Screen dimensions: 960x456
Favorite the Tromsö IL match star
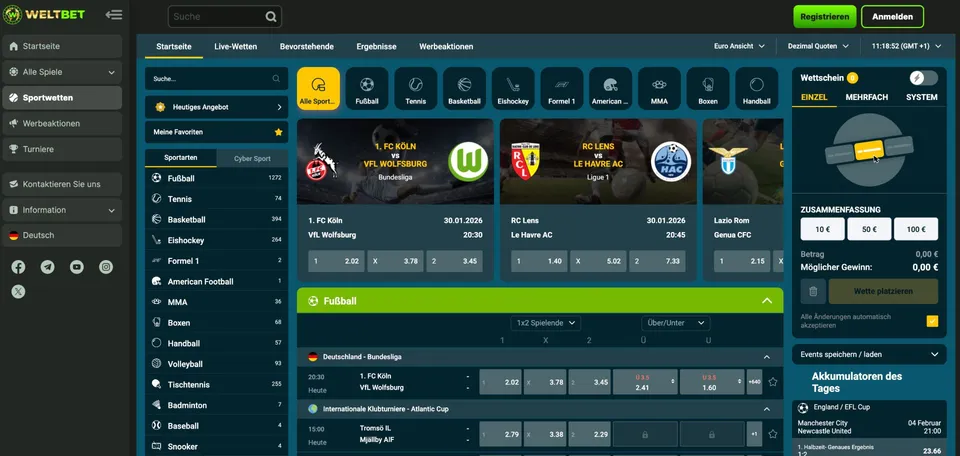pos(773,434)
